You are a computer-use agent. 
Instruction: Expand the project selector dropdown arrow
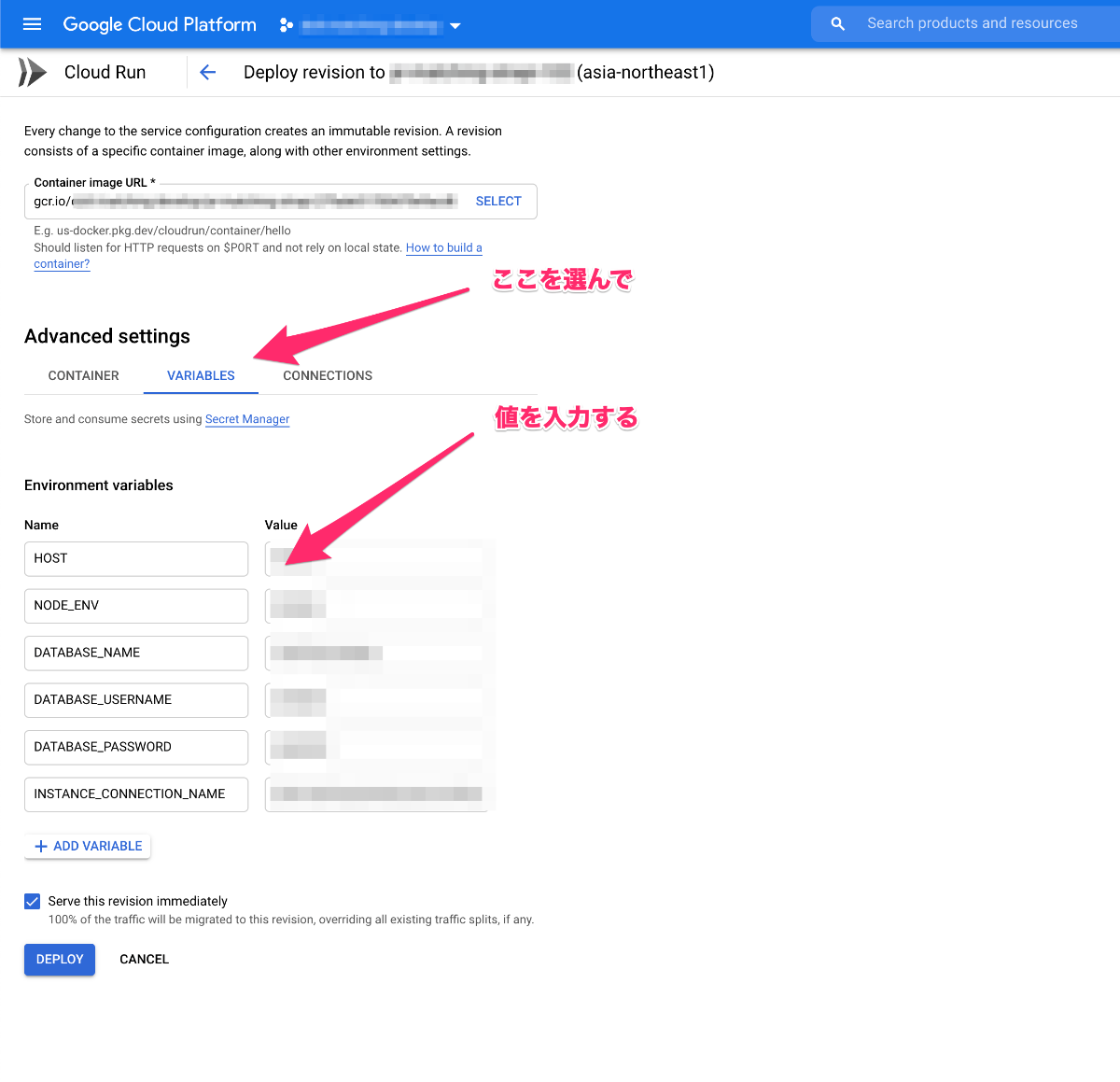coord(455,26)
